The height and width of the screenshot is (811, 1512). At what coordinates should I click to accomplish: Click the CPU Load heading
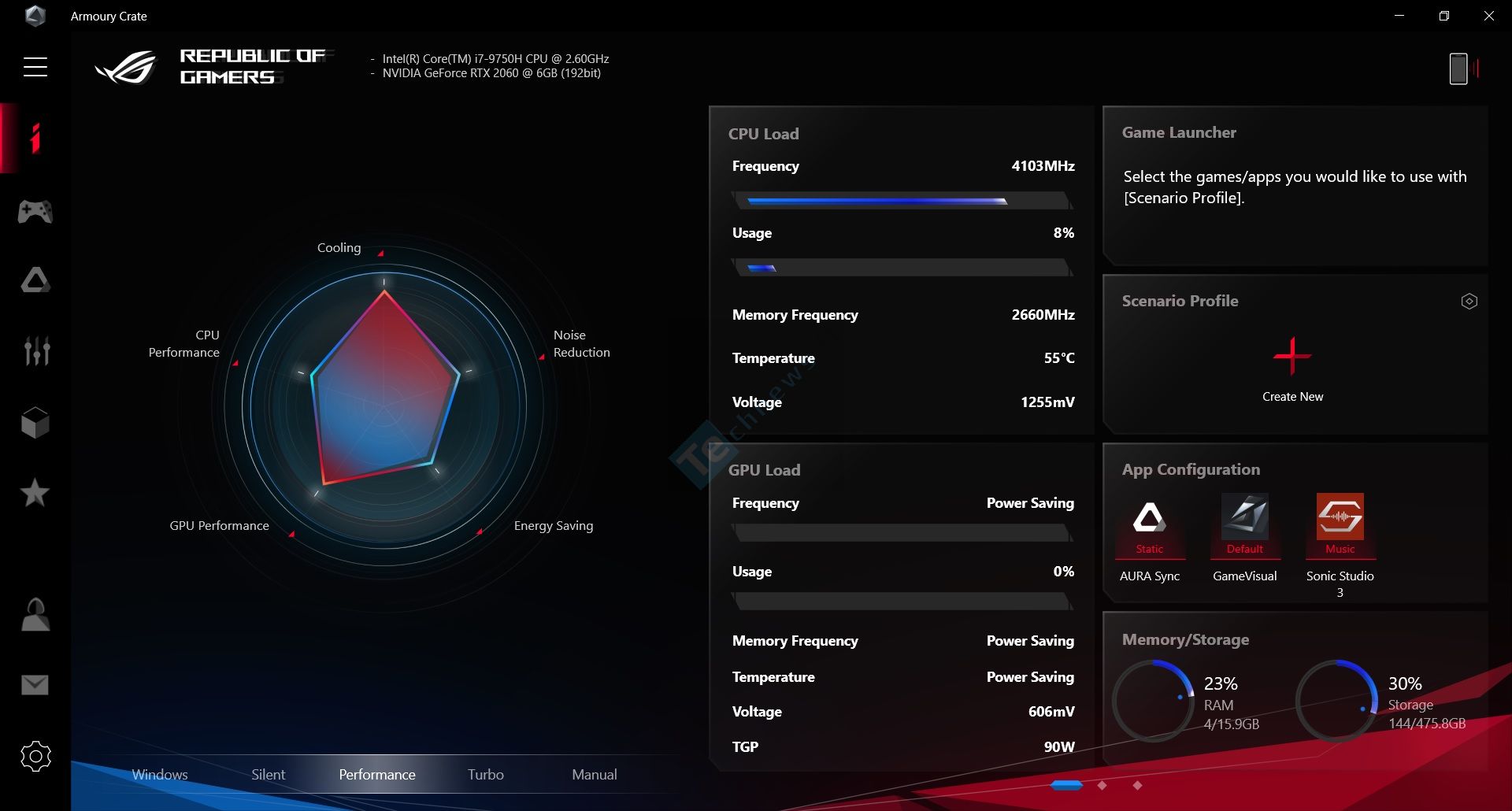763,134
